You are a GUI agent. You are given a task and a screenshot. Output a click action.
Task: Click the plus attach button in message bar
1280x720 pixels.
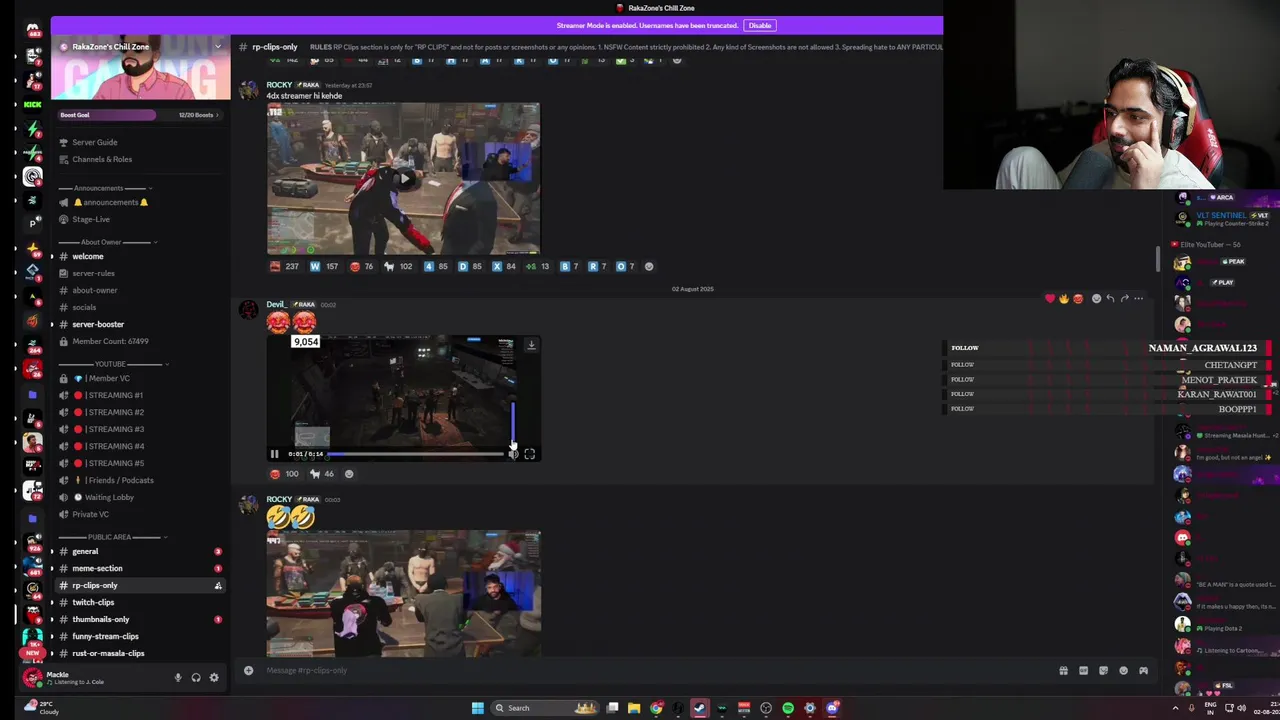tap(249, 670)
